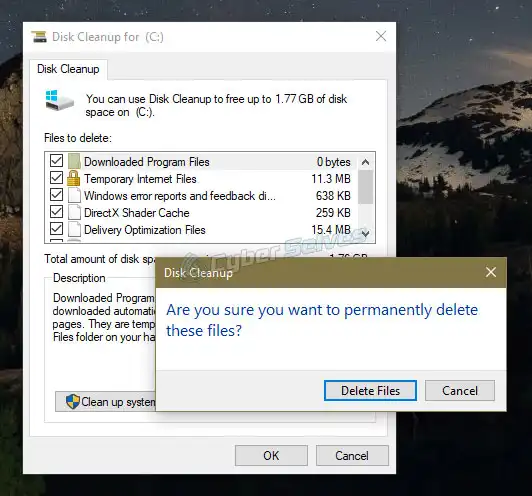The image size is (532, 496).
Task: Click the Disk Cleanup title bar icon
Action: pyautogui.click(x=39, y=37)
